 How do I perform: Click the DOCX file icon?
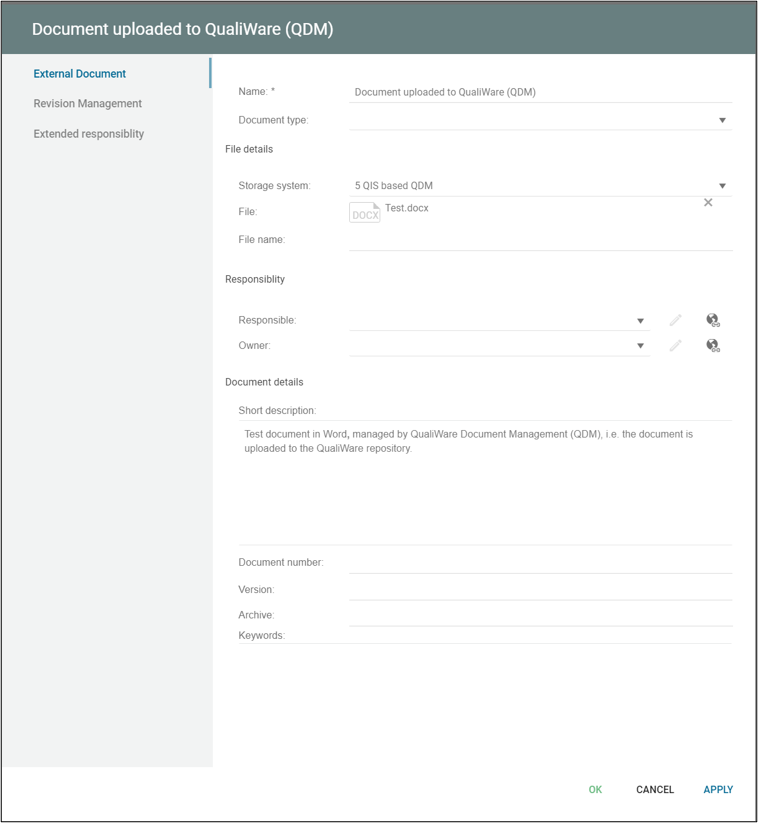coord(365,213)
